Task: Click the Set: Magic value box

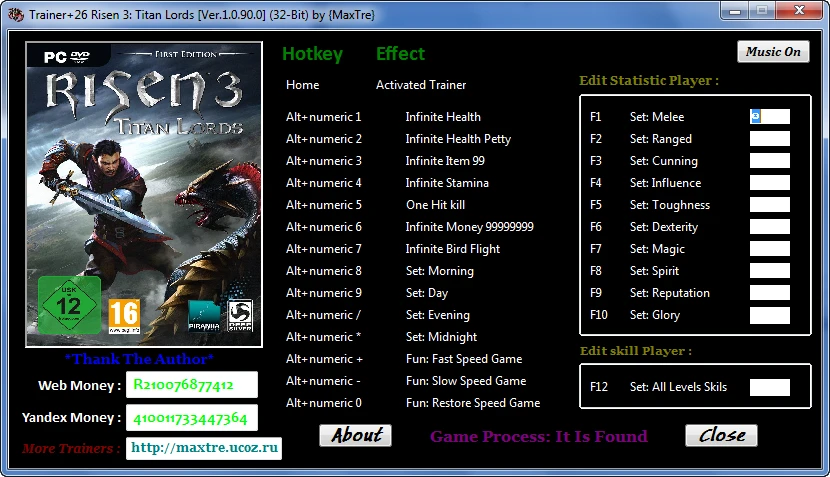Action: (x=770, y=249)
